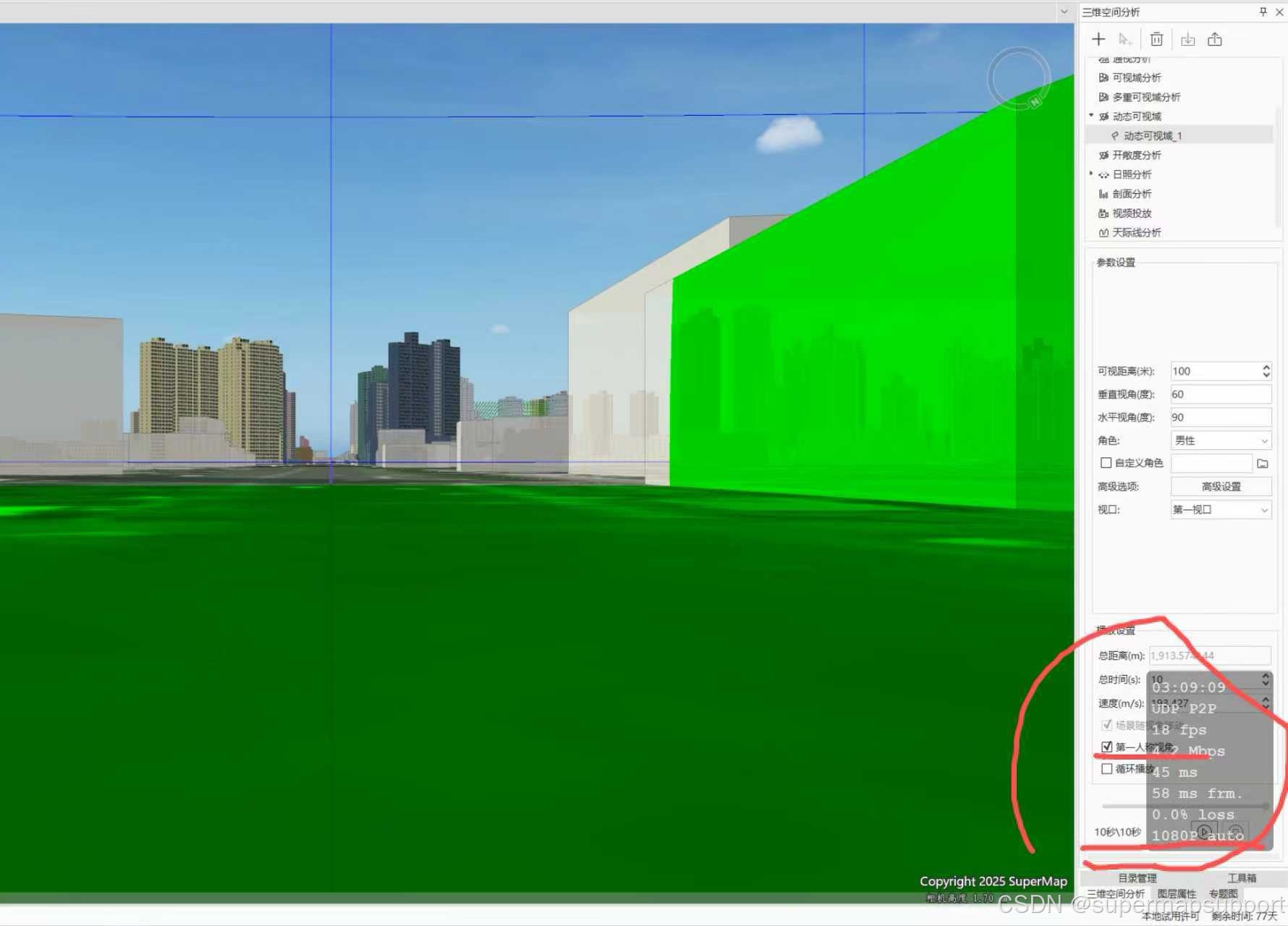Select 剖面分析 in analysis tree
Image resolution: width=1288 pixels, height=926 pixels.
pyautogui.click(x=1132, y=194)
